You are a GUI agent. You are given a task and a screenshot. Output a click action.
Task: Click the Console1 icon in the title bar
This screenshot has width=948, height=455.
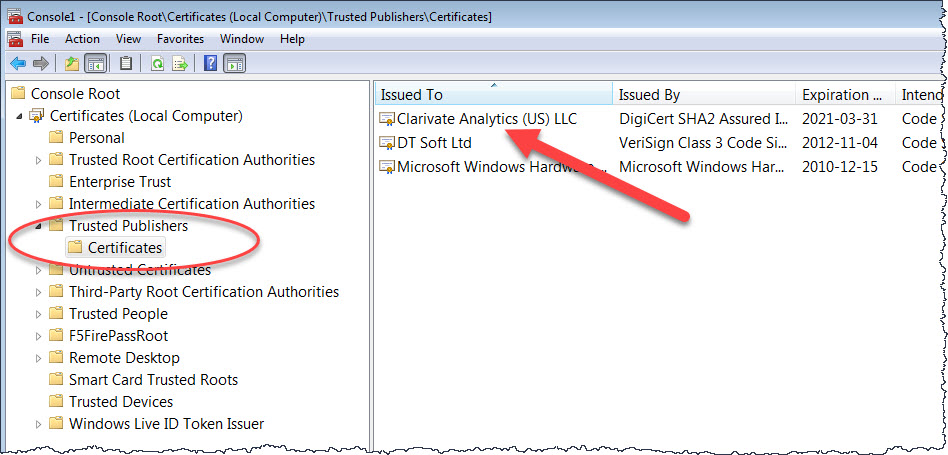[15, 16]
